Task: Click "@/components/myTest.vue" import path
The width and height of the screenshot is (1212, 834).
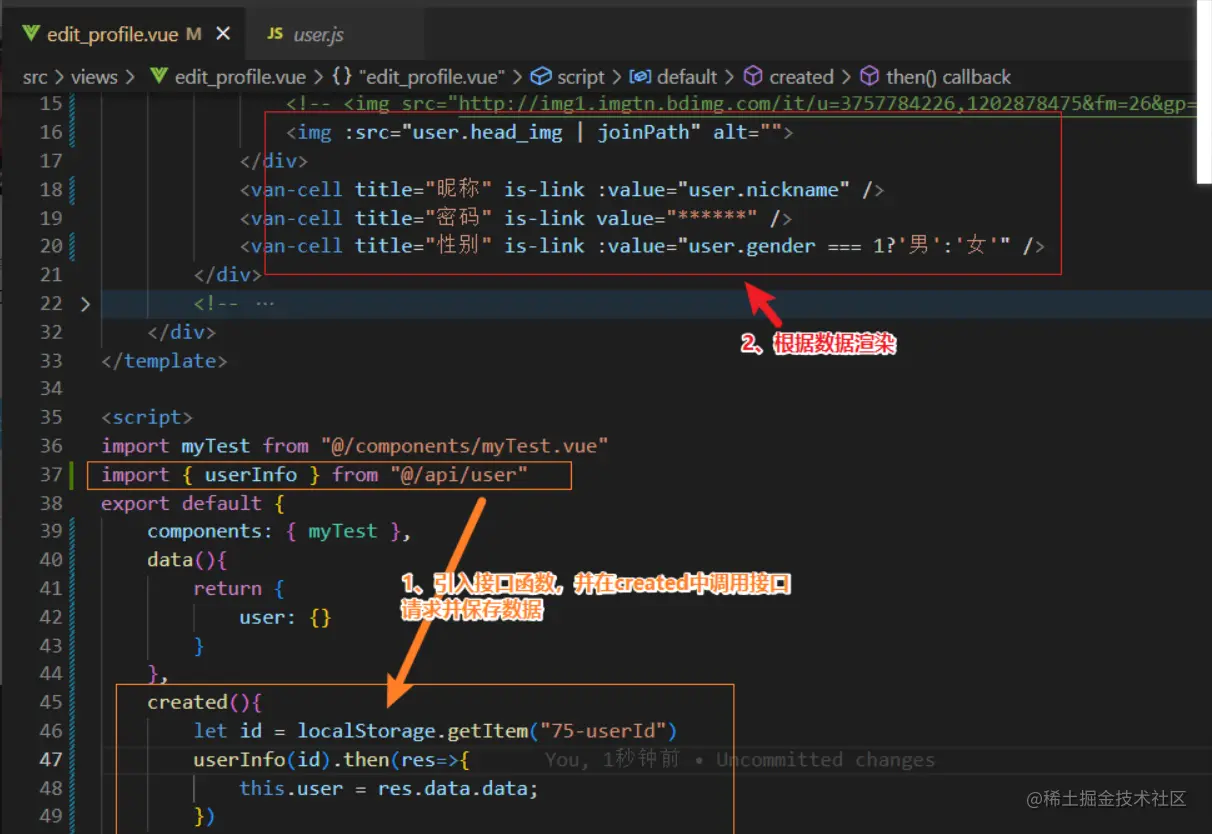Action: [x=464, y=446]
